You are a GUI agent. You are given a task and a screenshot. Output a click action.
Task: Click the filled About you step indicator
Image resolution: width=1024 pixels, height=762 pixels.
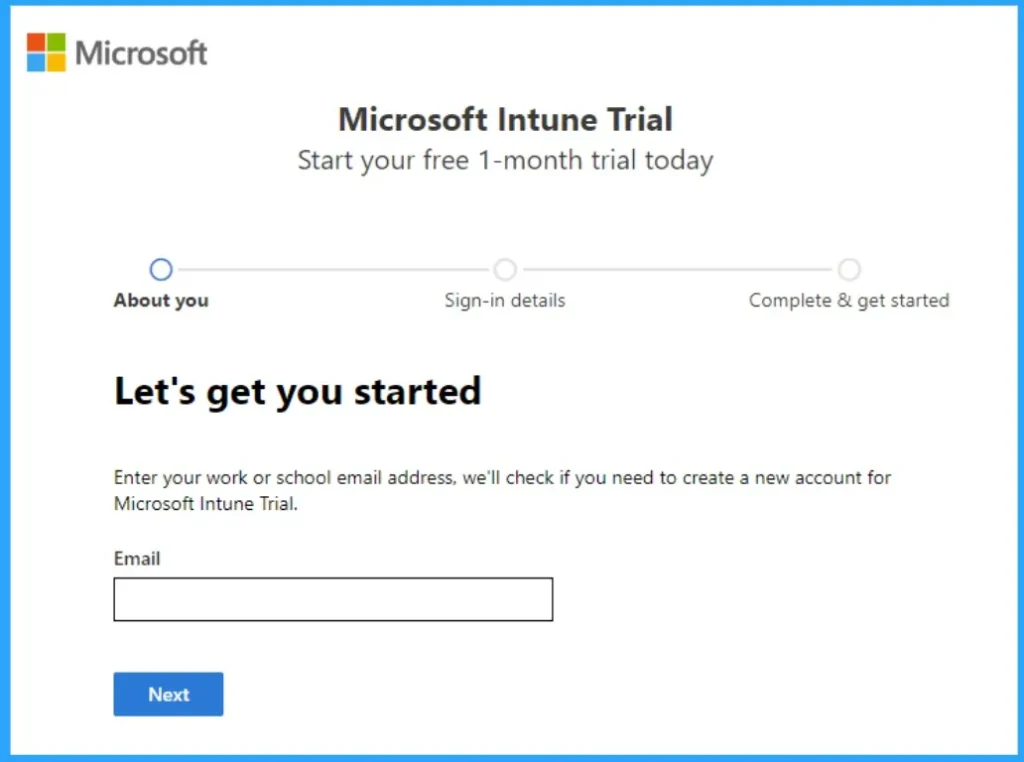click(x=161, y=269)
